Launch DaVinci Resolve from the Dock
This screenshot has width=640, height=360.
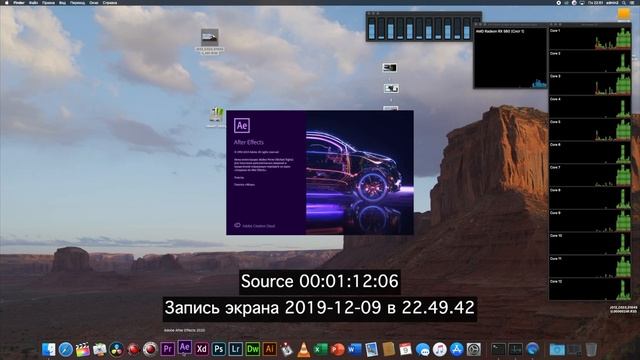[116, 349]
